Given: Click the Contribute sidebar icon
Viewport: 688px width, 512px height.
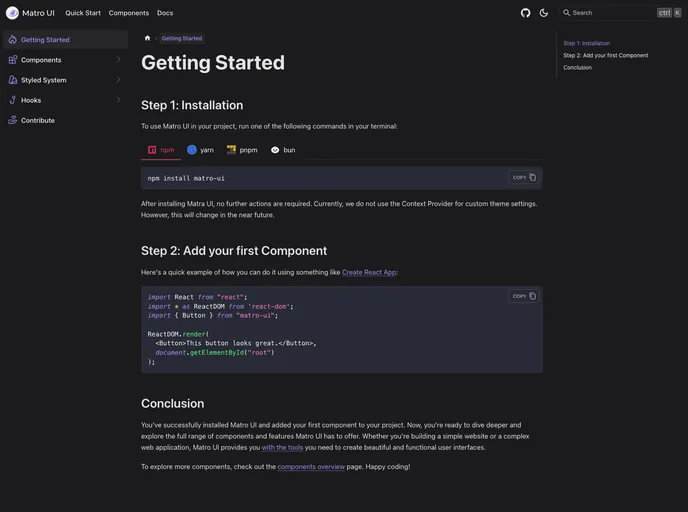Looking at the screenshot, I should (13, 120).
